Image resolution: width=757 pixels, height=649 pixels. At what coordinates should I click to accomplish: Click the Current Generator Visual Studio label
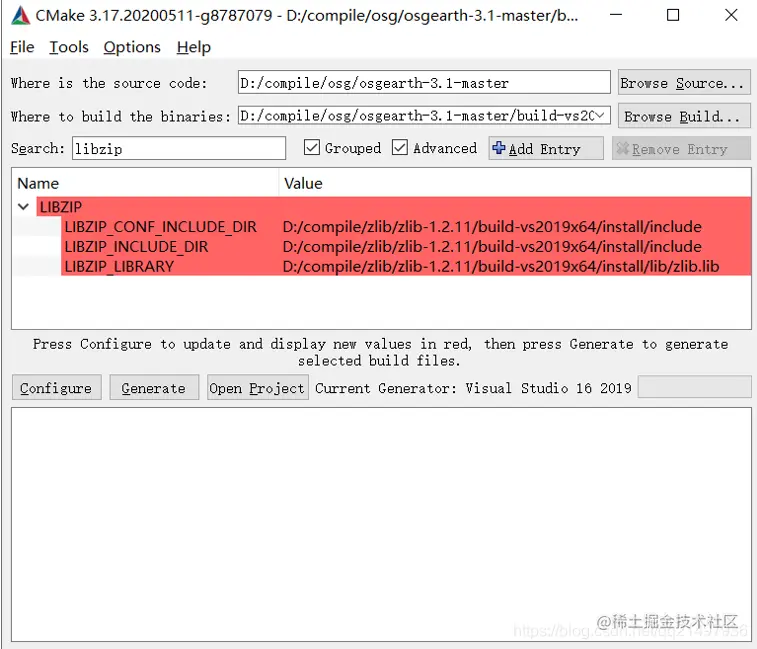click(x=473, y=388)
